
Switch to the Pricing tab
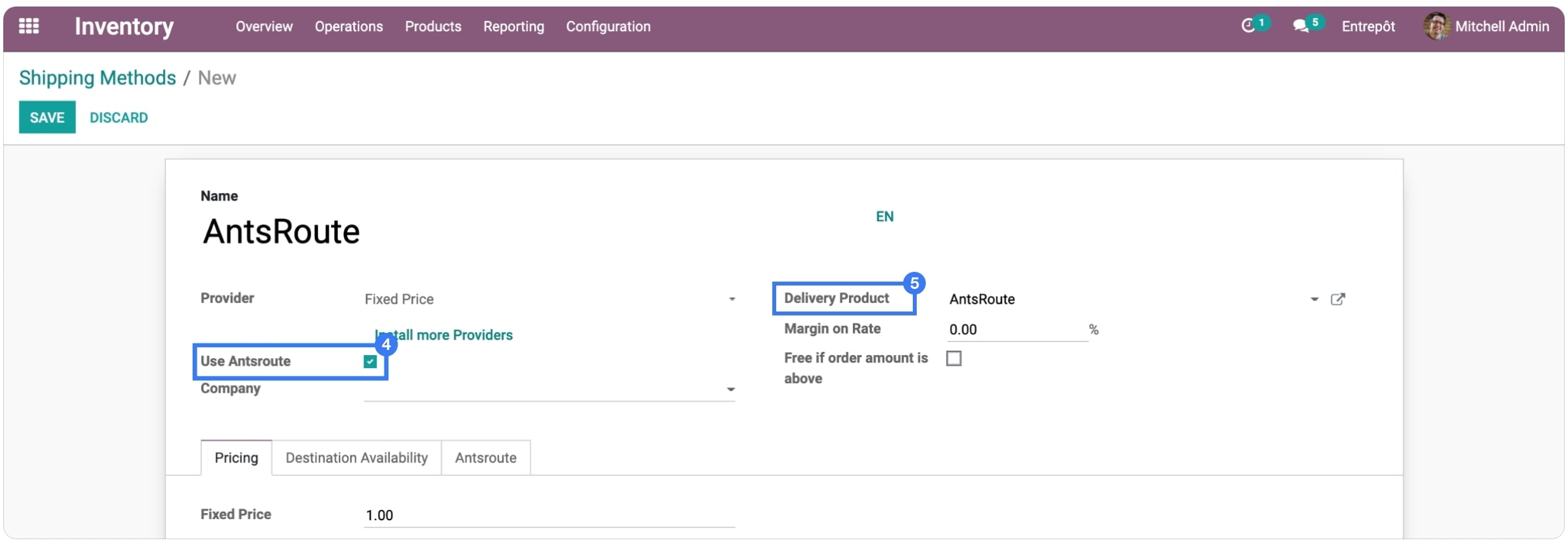(x=236, y=458)
